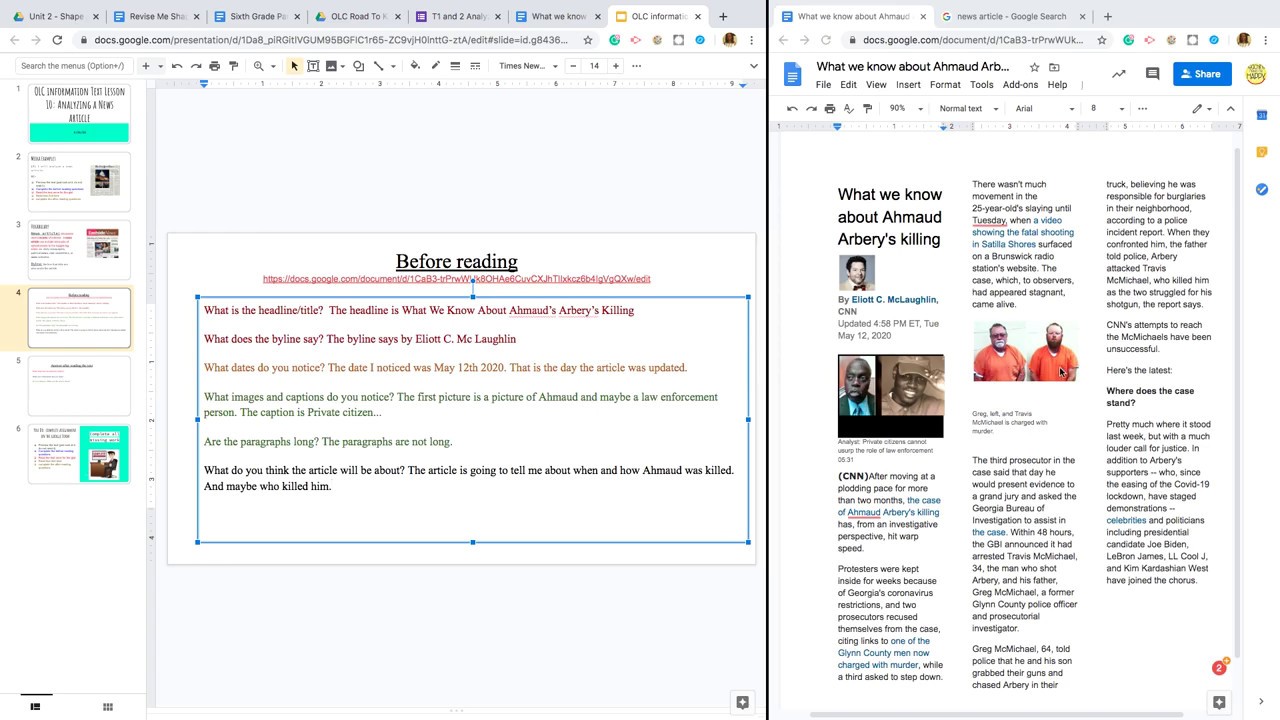
Task: Click the zoom magnifier icon in Slides
Action: [258, 66]
